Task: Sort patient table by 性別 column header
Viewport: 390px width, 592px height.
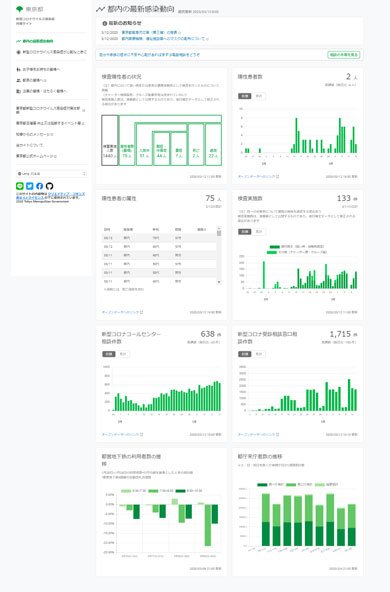Action: pos(178,229)
